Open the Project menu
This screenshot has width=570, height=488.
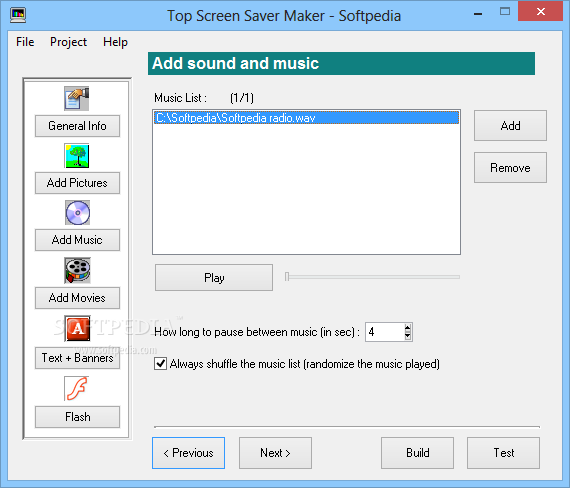[x=68, y=42]
